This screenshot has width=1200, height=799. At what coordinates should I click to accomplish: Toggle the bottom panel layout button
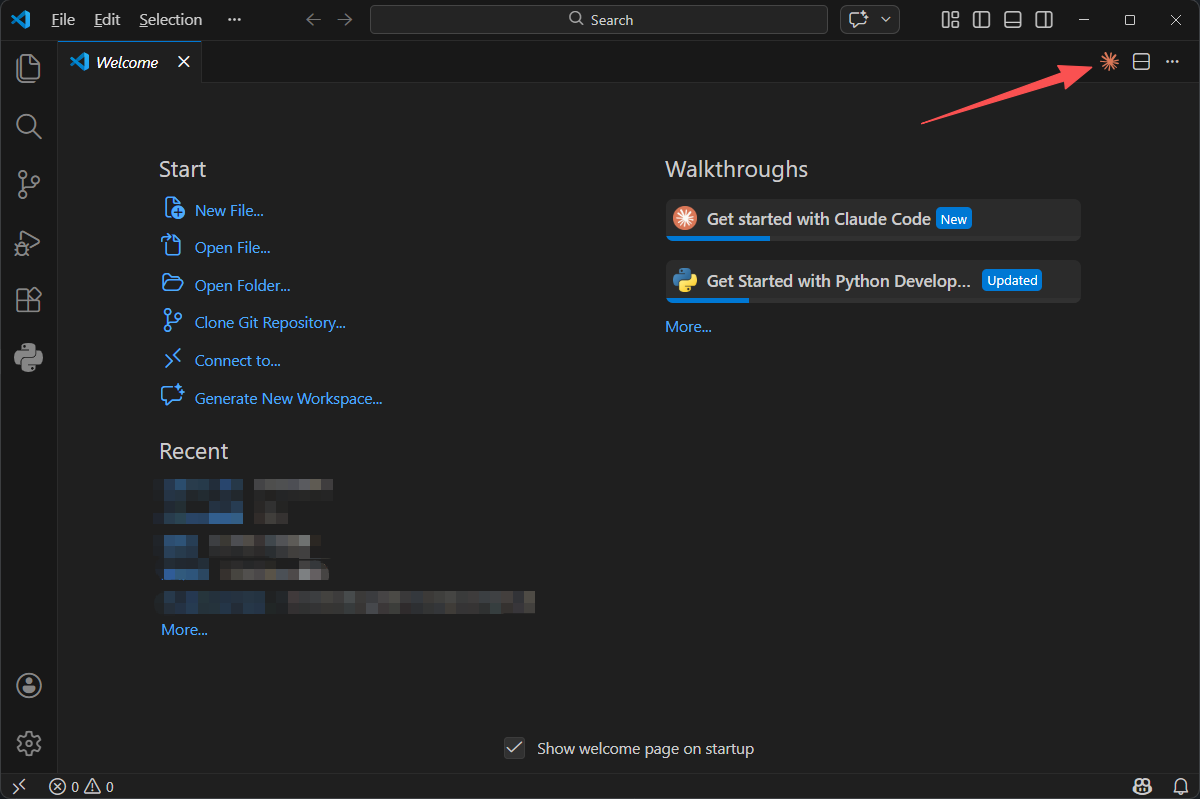(1012, 20)
